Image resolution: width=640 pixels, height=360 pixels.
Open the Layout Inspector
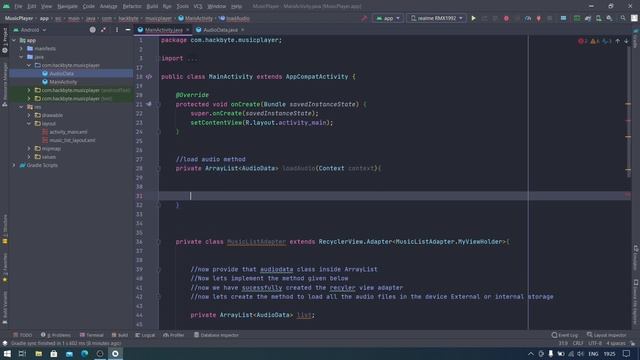pyautogui.click(x=607, y=335)
